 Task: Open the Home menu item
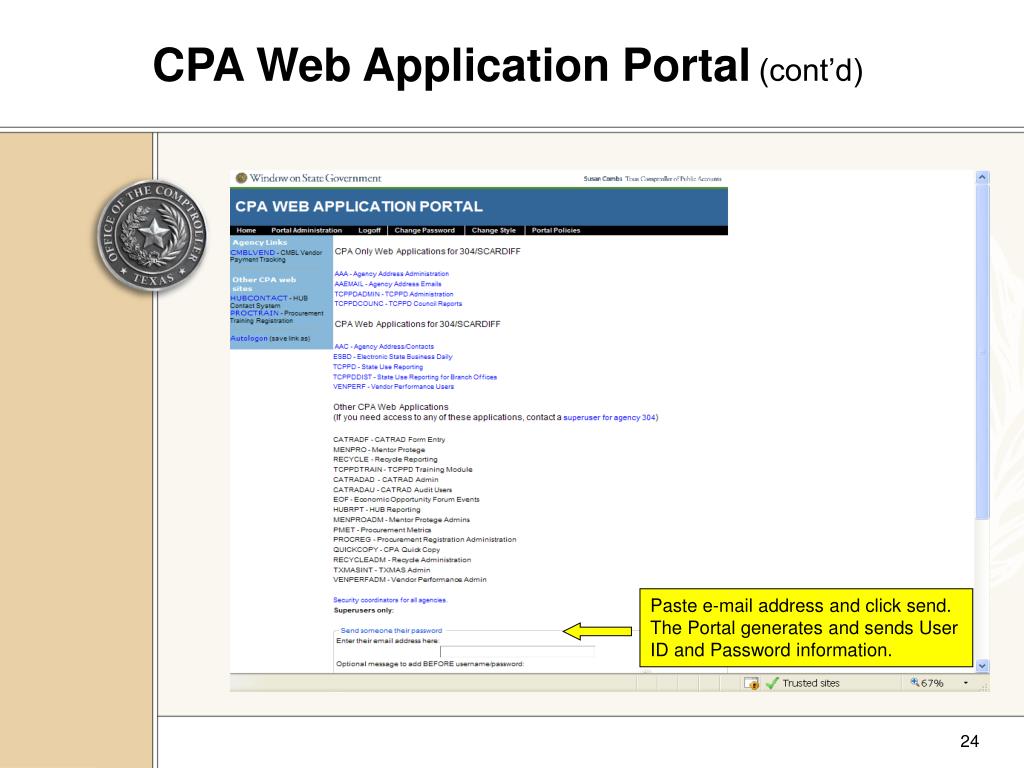(246, 231)
